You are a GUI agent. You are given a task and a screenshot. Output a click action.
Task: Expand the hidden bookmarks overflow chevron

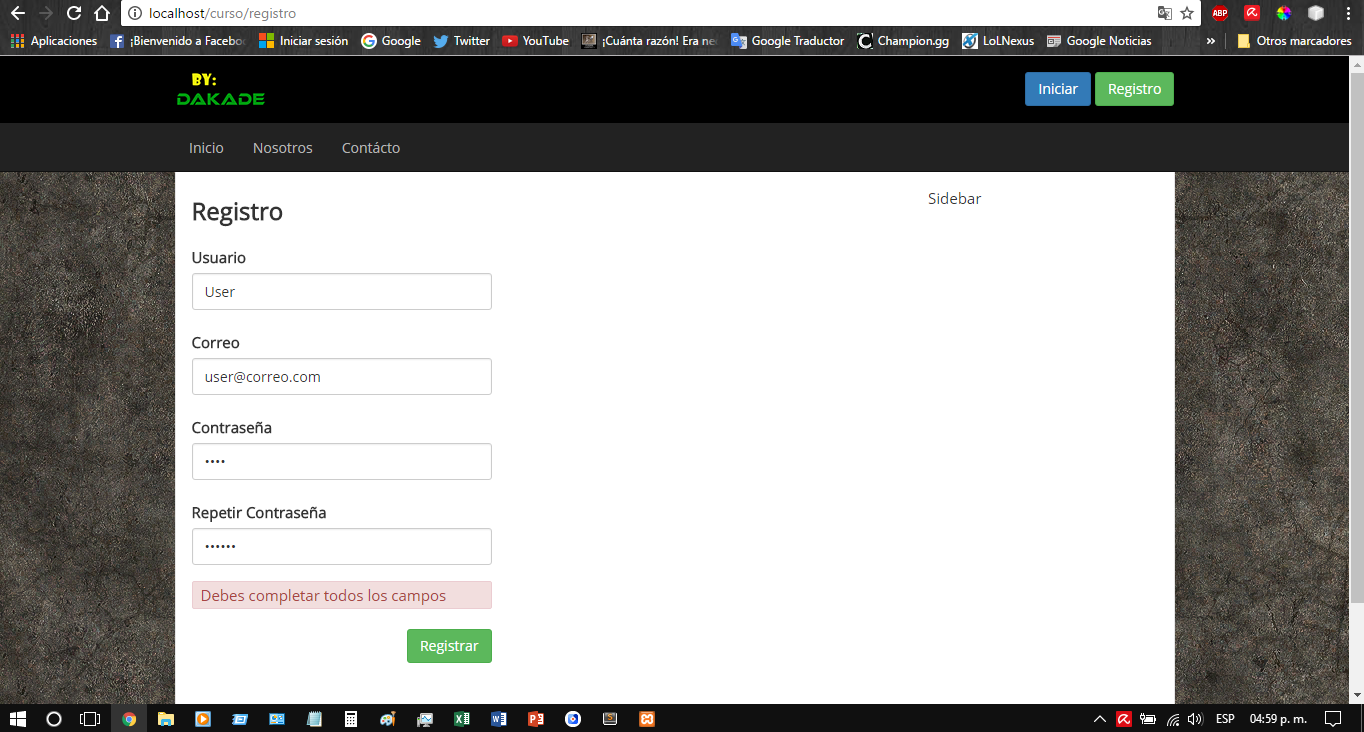[1210, 41]
